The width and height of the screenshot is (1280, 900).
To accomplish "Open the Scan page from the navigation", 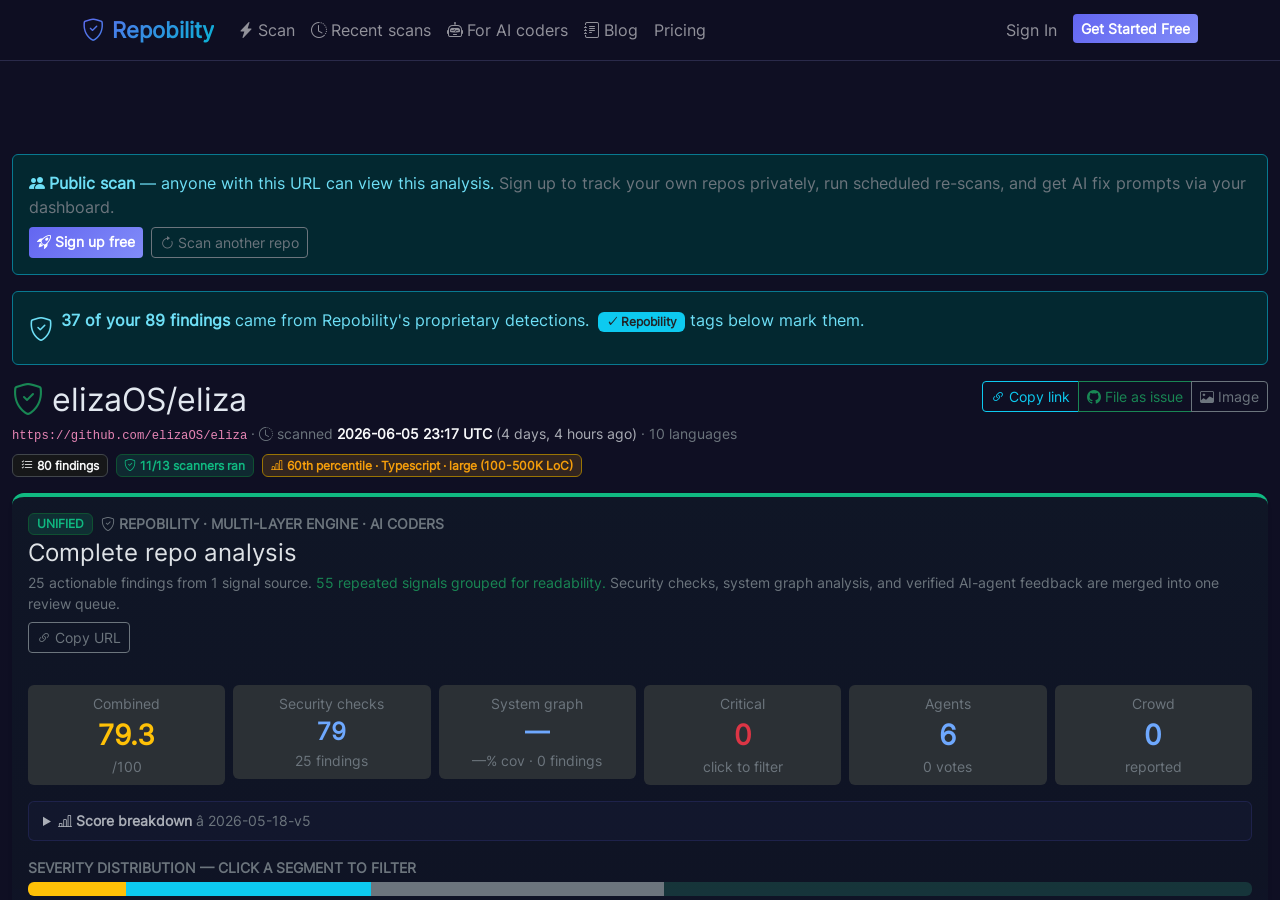I will 267,30.
